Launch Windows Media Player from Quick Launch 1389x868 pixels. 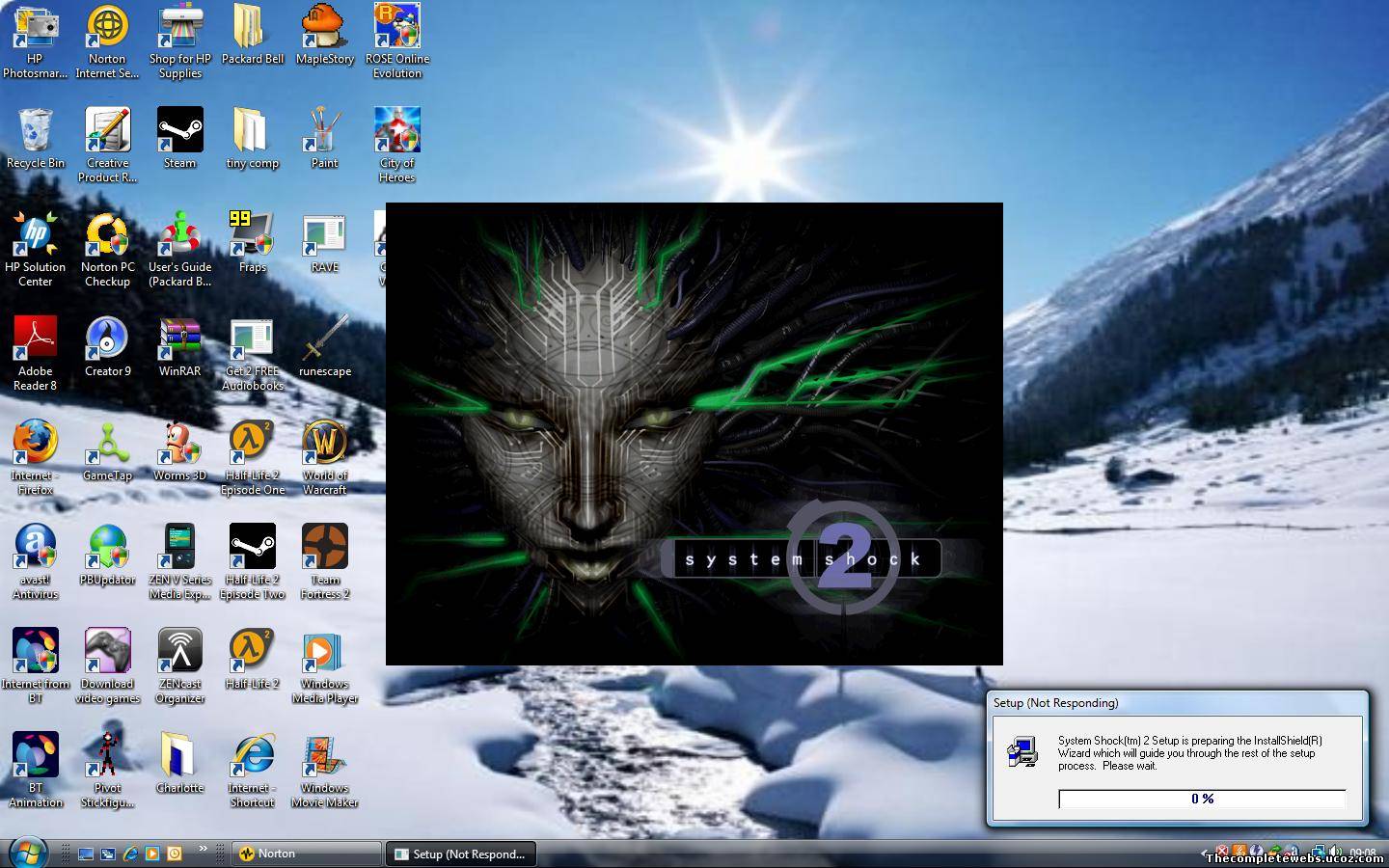coord(152,854)
